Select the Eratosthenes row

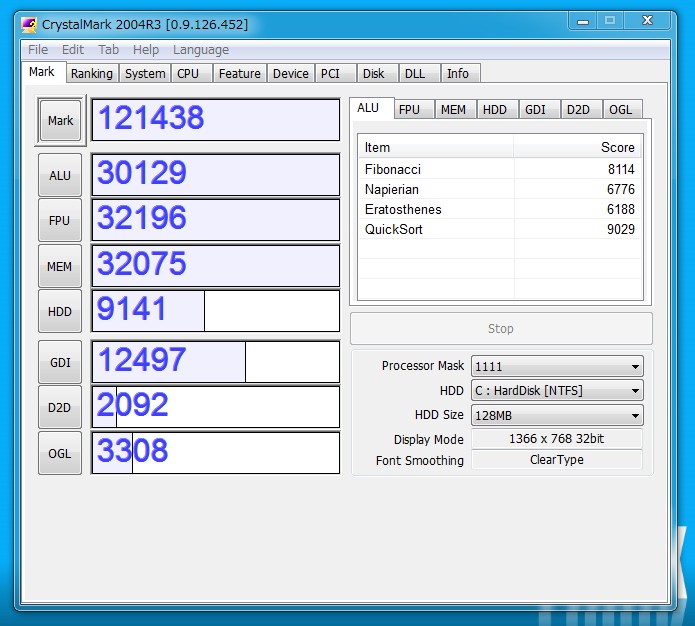click(x=500, y=209)
